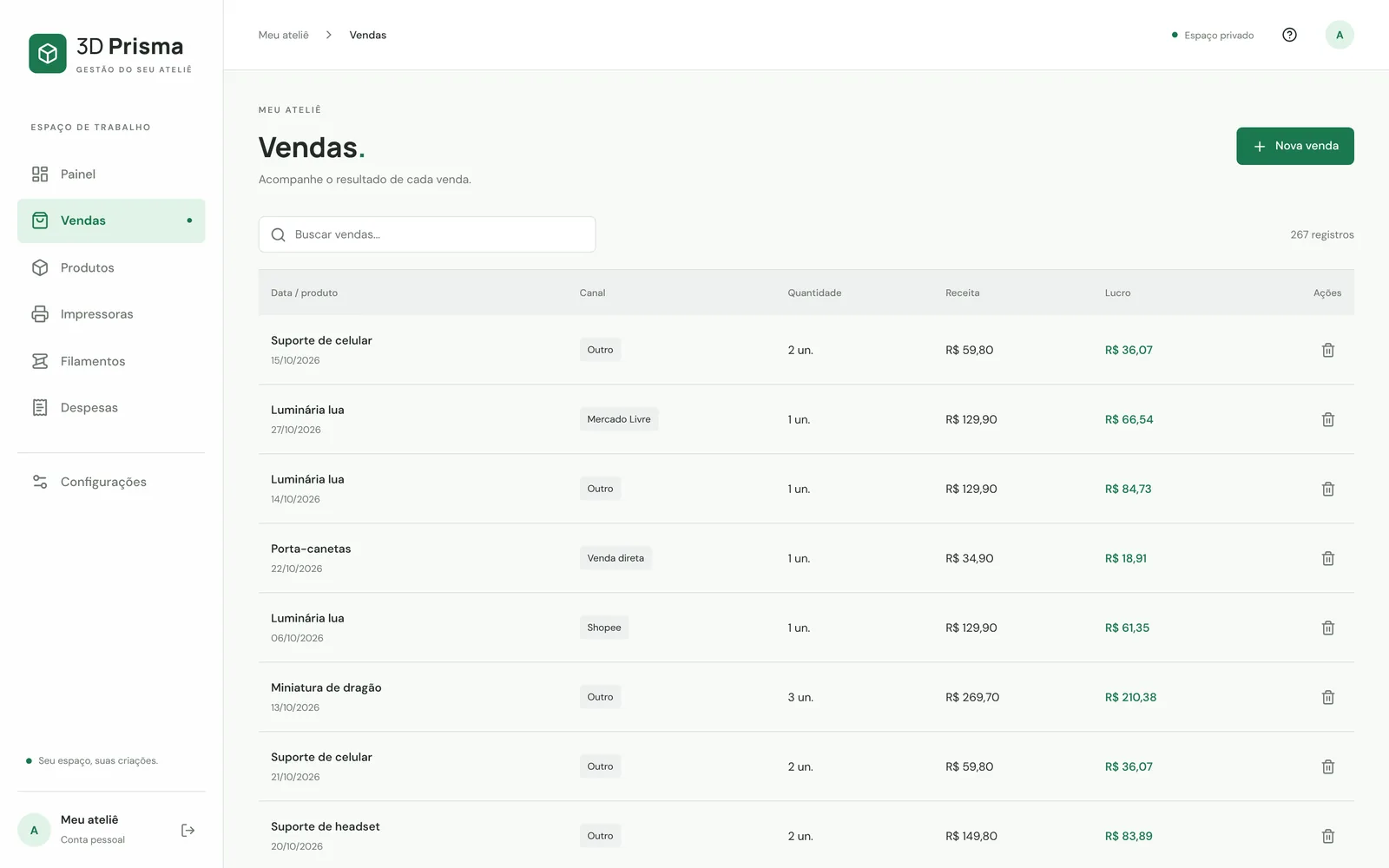Click the Meu ateliê breadcrumb link
Viewport: 1389px width, 868px height.
click(283, 35)
